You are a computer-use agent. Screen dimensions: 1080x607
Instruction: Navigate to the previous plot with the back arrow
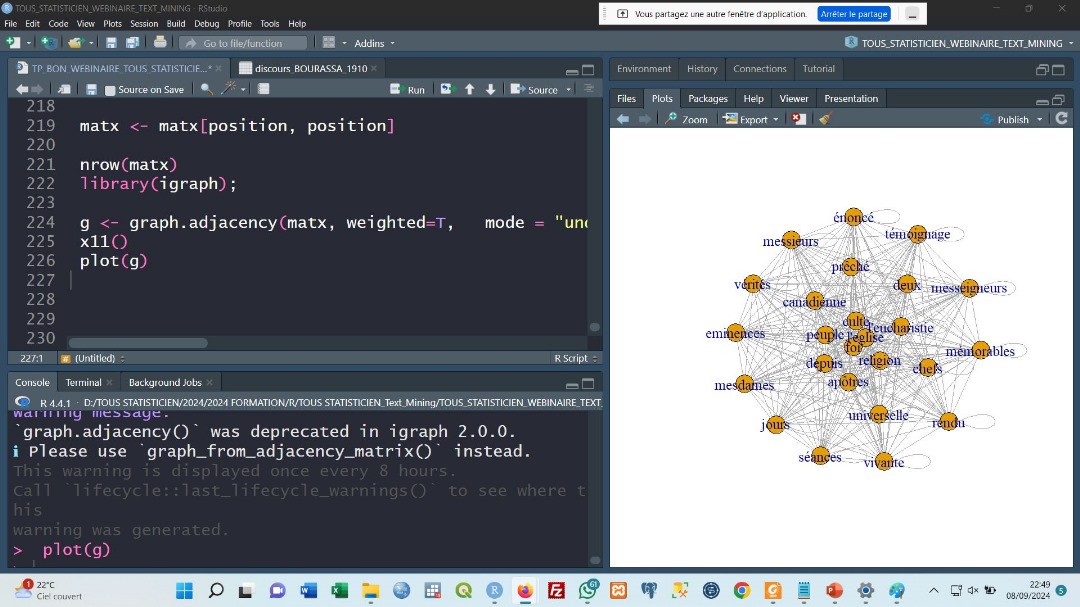(x=622, y=118)
